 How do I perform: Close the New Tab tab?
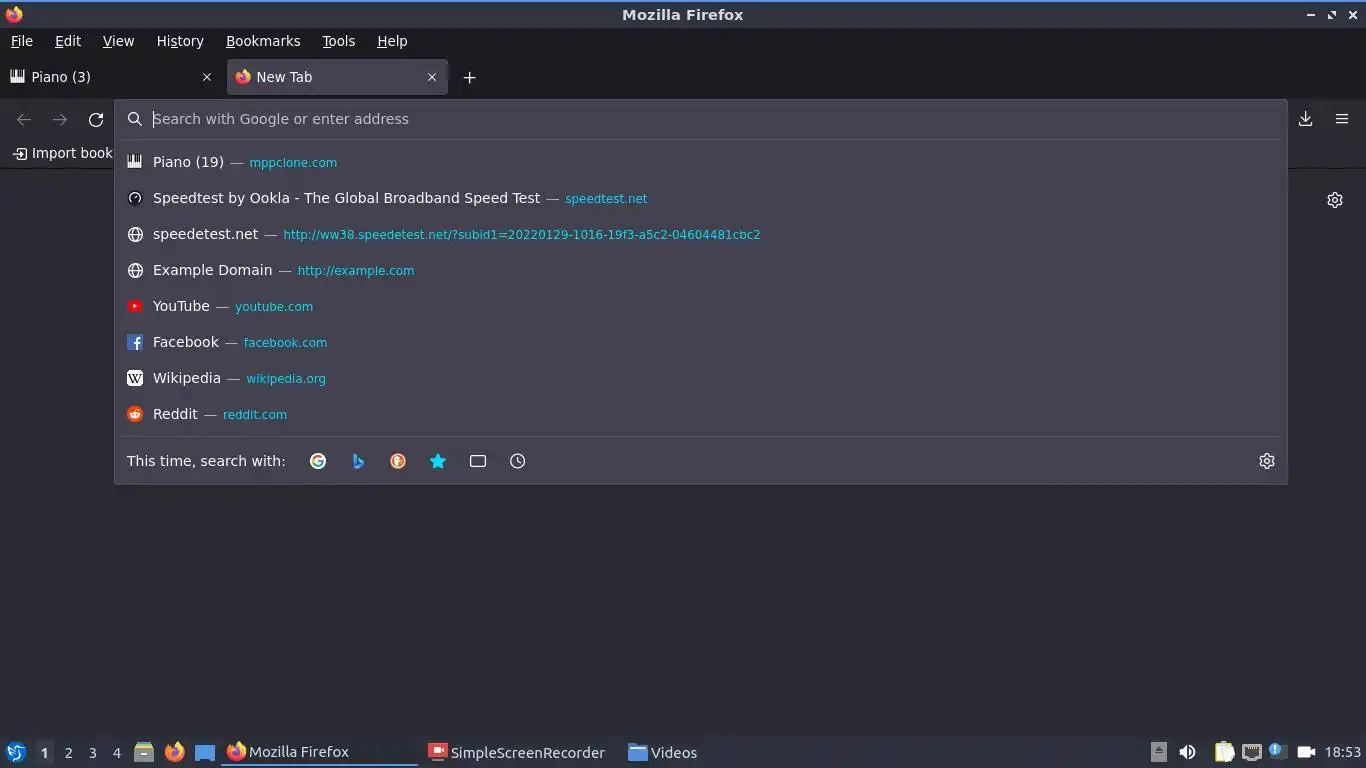coord(432,77)
